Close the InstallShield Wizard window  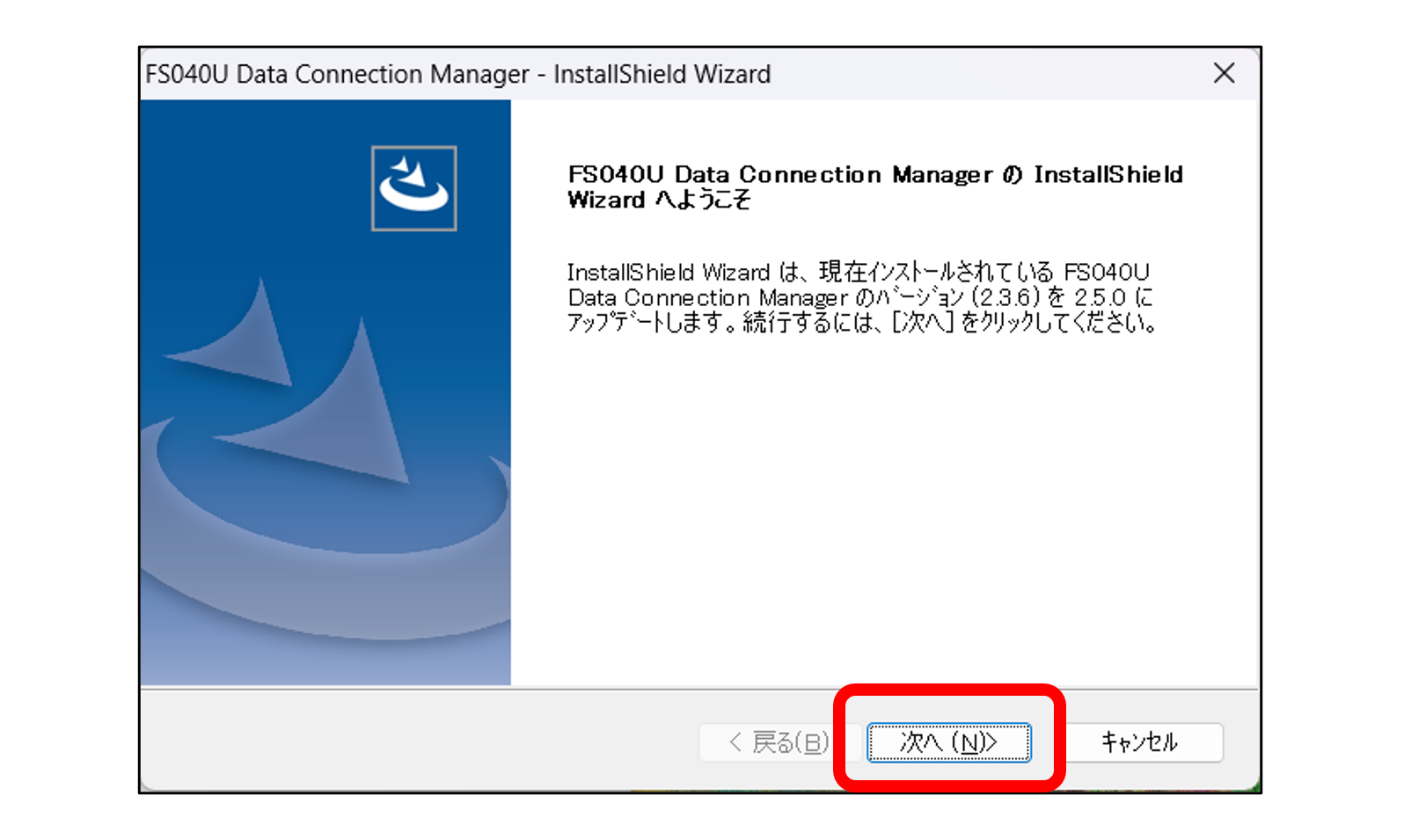1224,73
